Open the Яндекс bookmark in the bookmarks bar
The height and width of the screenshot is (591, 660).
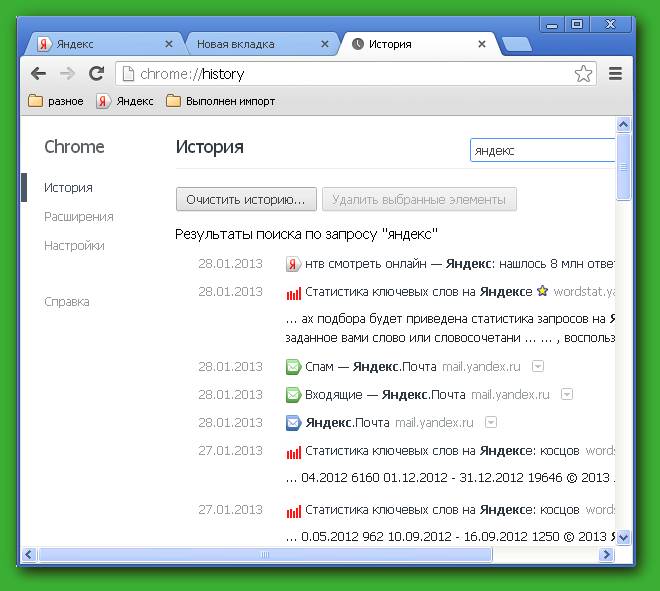point(125,101)
